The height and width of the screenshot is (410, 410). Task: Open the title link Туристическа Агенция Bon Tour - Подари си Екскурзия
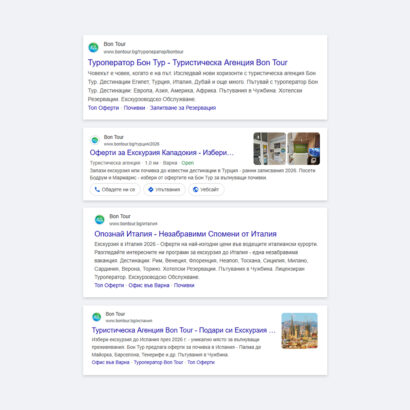coord(184,330)
